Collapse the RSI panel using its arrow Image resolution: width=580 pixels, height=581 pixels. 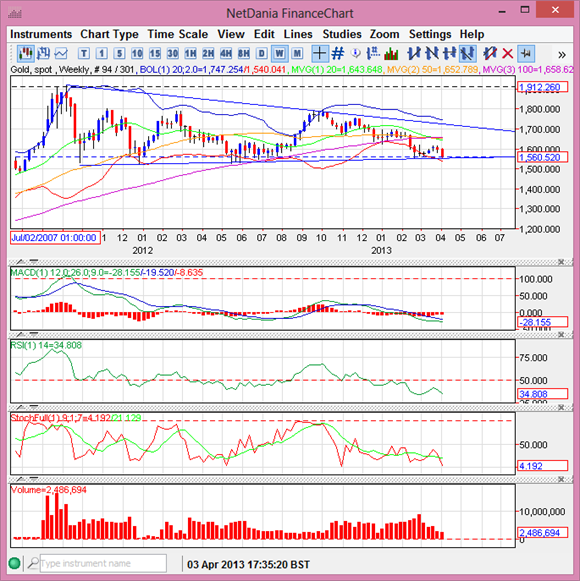21,335
